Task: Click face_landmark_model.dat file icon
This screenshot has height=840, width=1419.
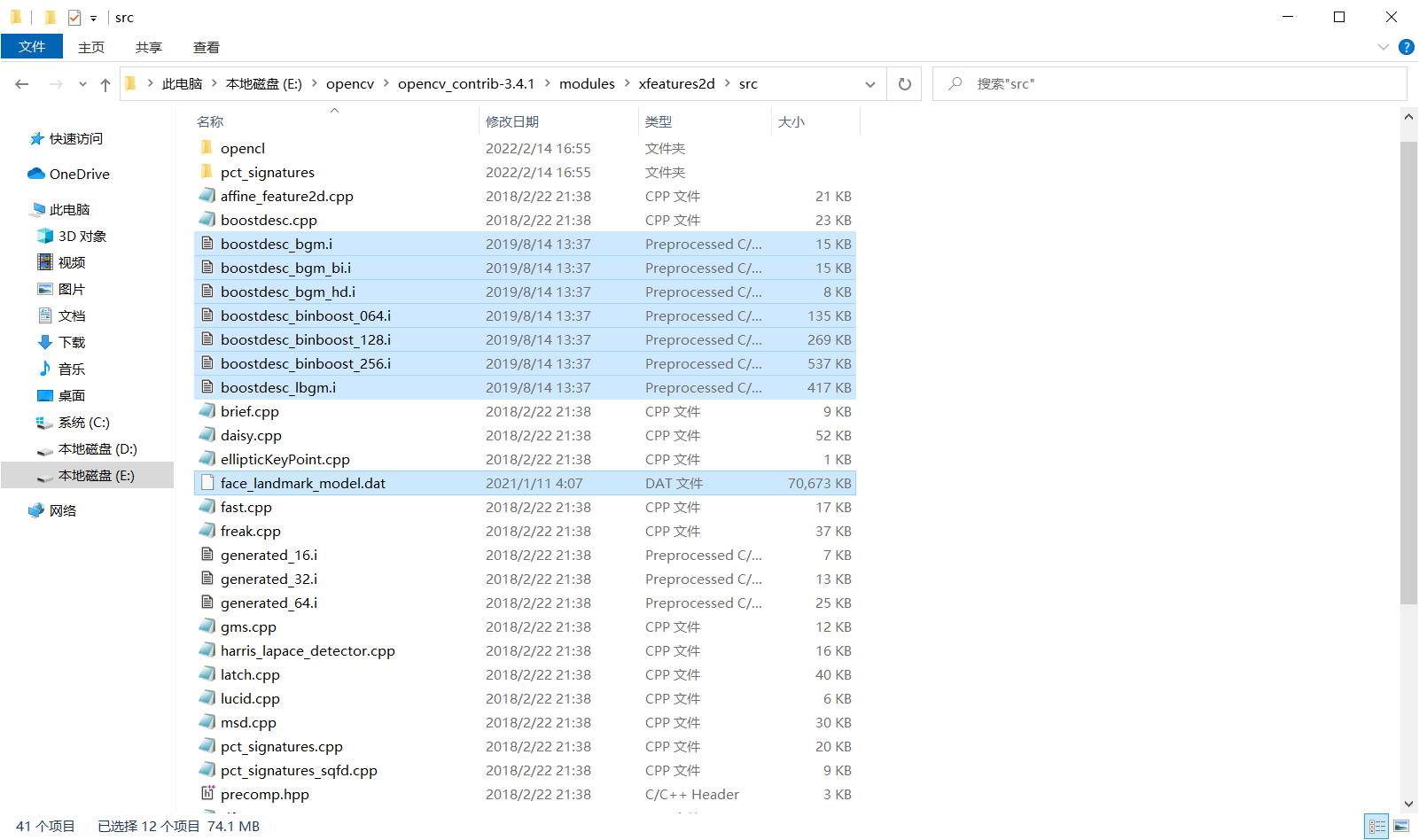Action: (207, 483)
